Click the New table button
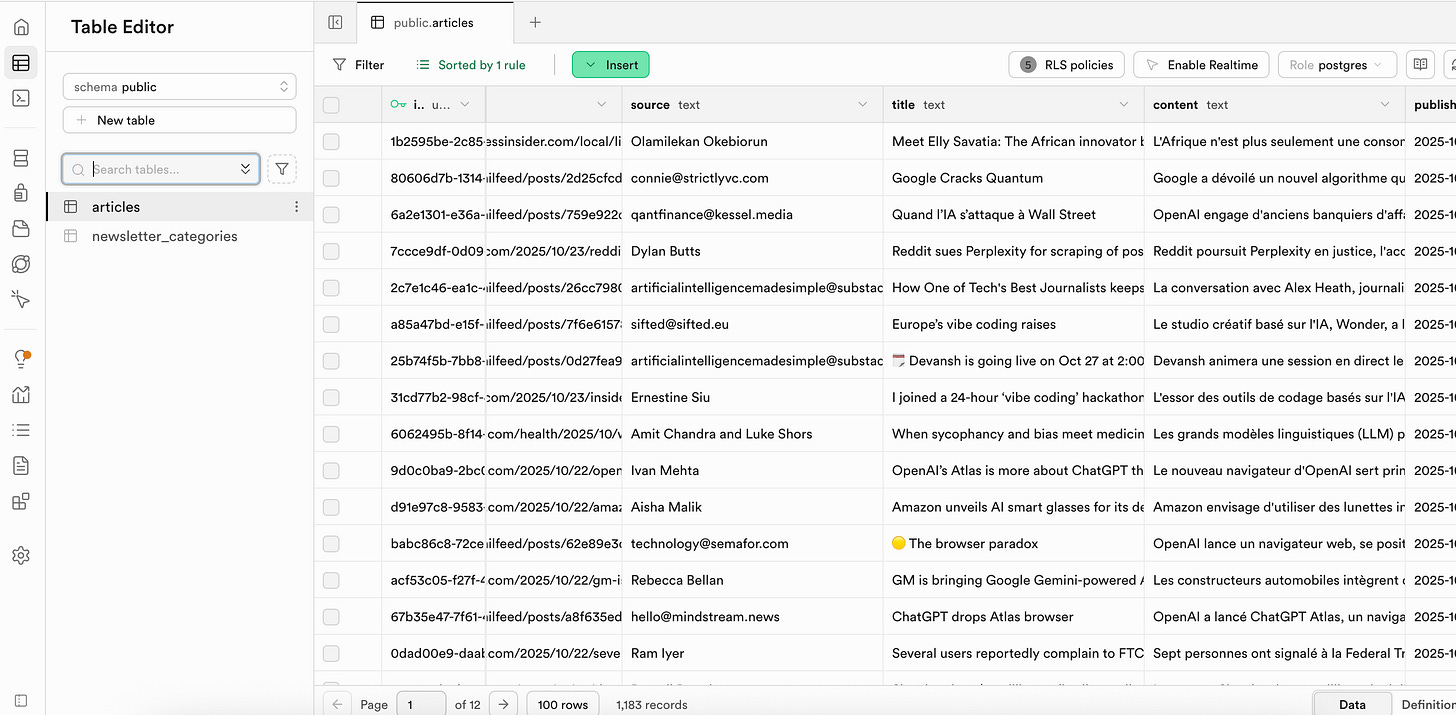Image resolution: width=1456 pixels, height=715 pixels. [x=179, y=120]
